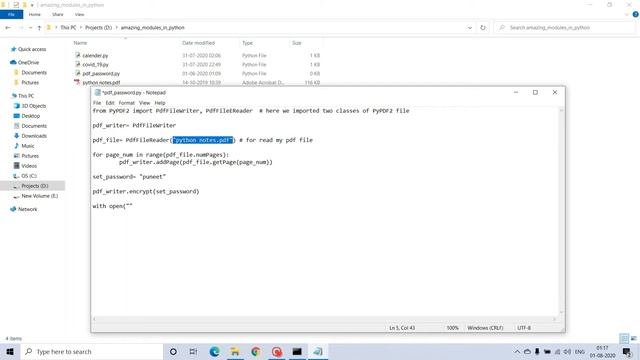This screenshot has width=640, height=360.
Task: Sort files by the Date modified column
Action: click(x=198, y=43)
